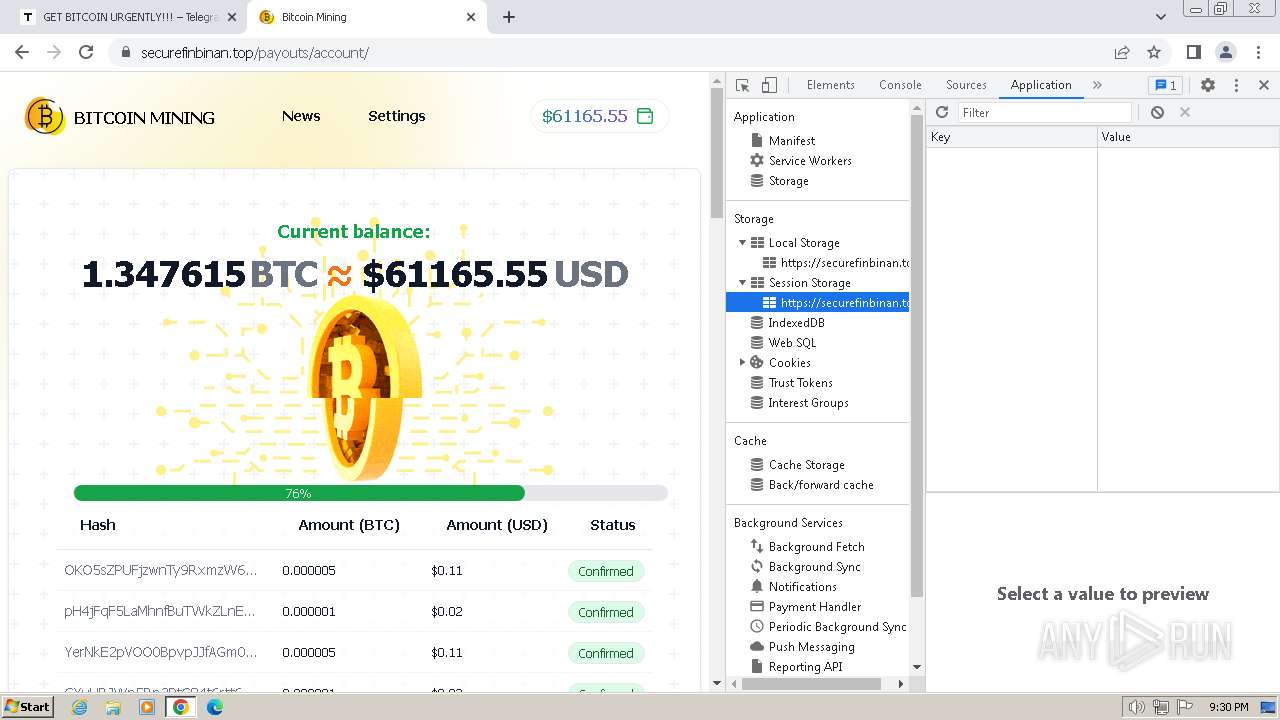1280x720 pixels.
Task: Select Service Workers item
Action: click(x=810, y=161)
